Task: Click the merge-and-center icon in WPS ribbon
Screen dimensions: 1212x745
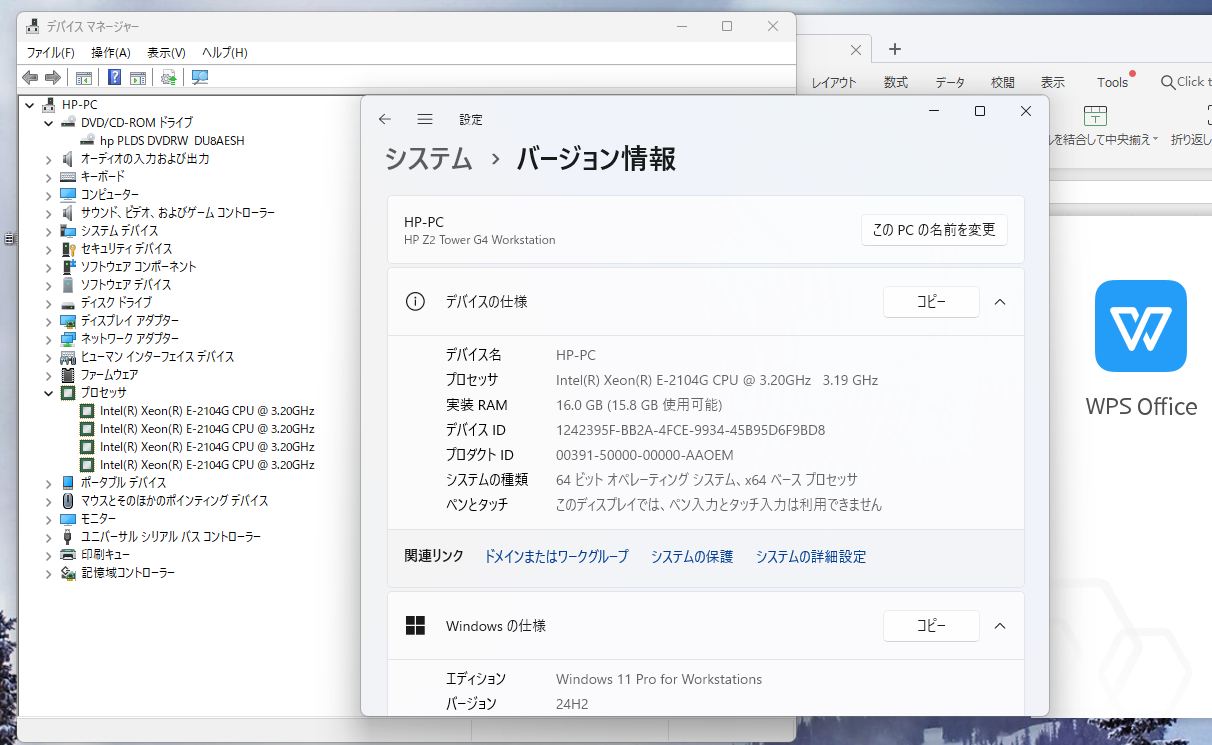Action: [x=1096, y=114]
